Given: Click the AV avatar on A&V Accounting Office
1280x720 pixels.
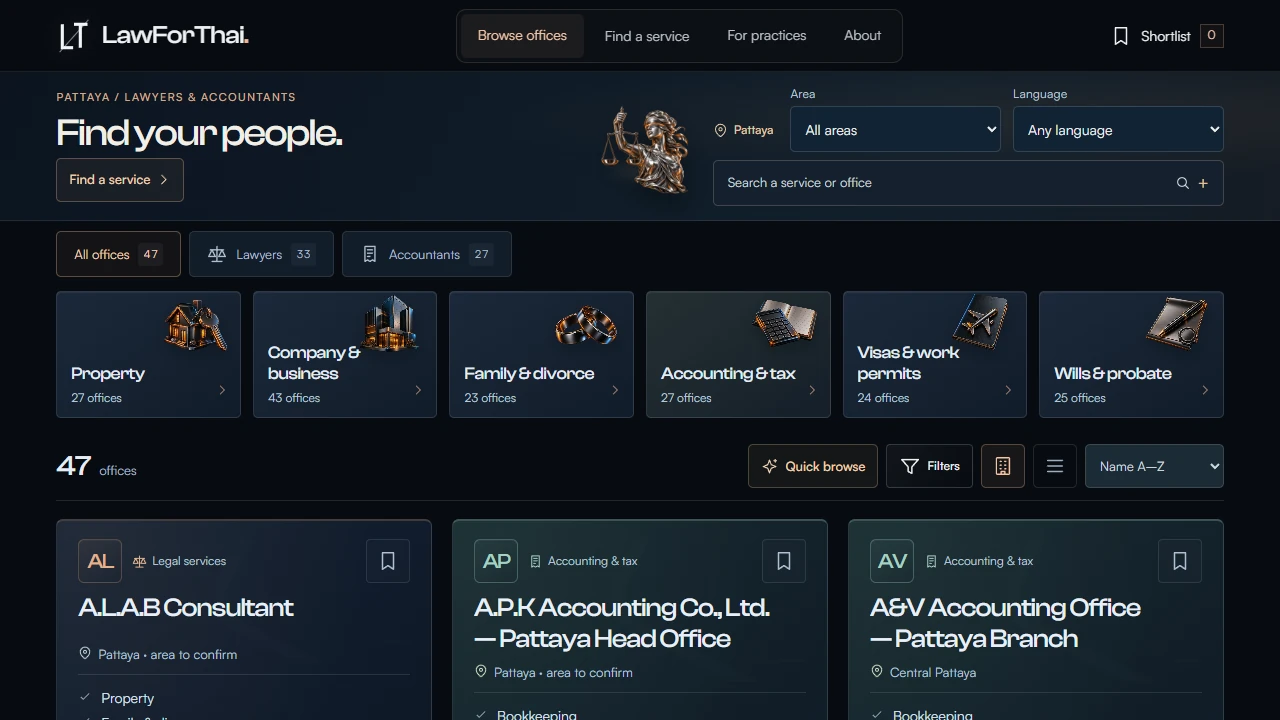Looking at the screenshot, I should [892, 561].
